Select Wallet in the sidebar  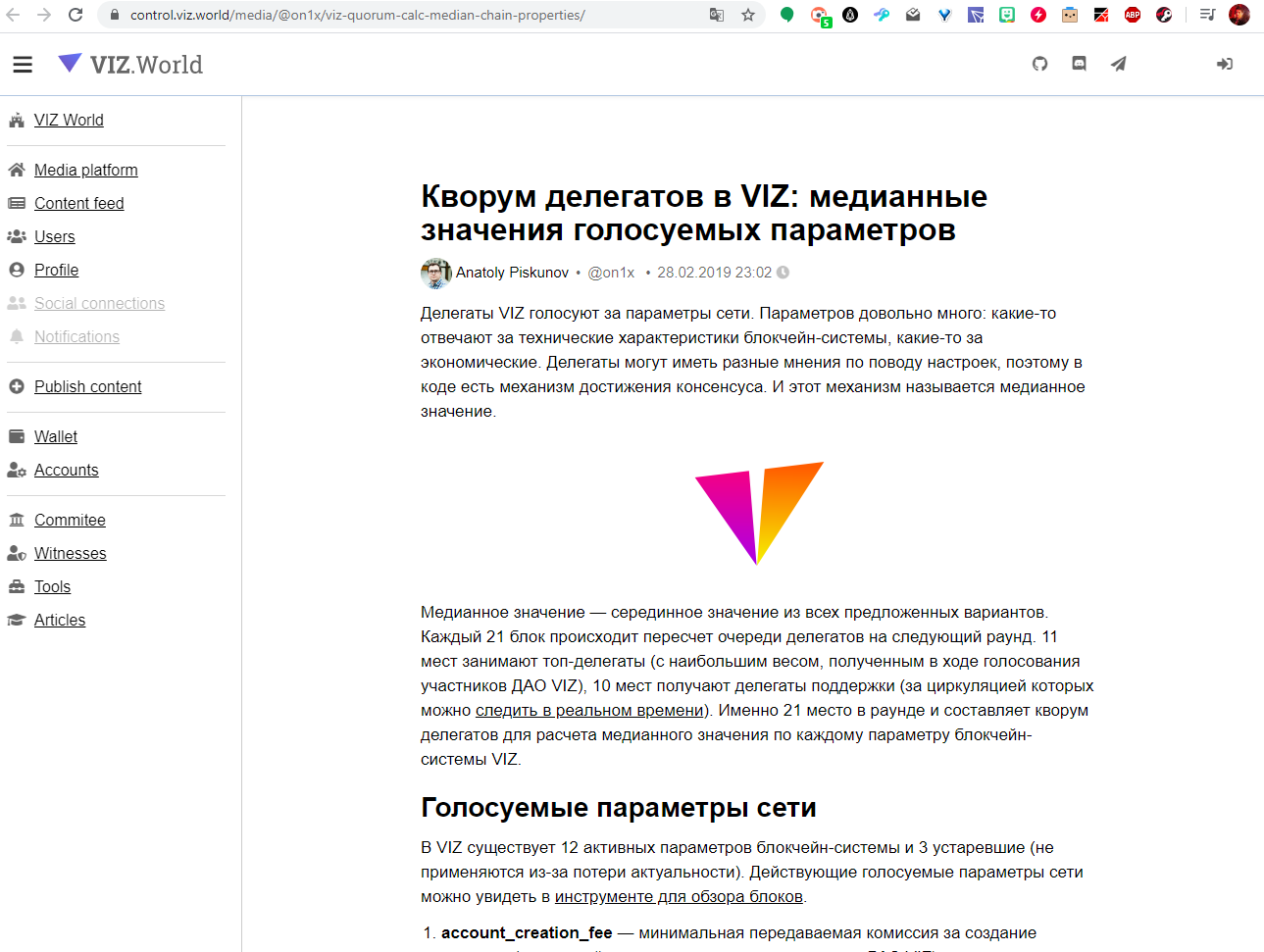pos(56,436)
